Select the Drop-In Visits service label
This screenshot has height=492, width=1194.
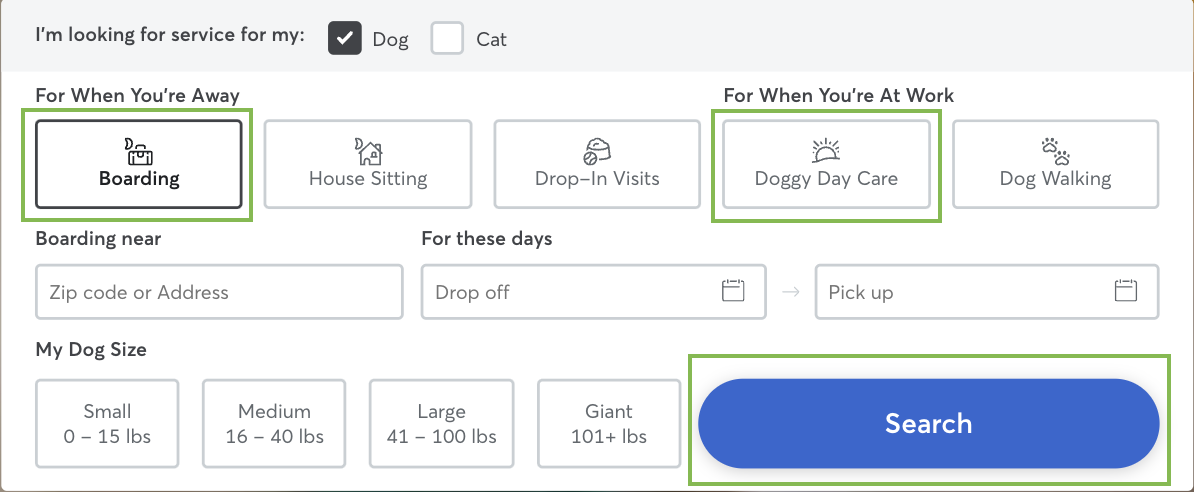tap(597, 179)
